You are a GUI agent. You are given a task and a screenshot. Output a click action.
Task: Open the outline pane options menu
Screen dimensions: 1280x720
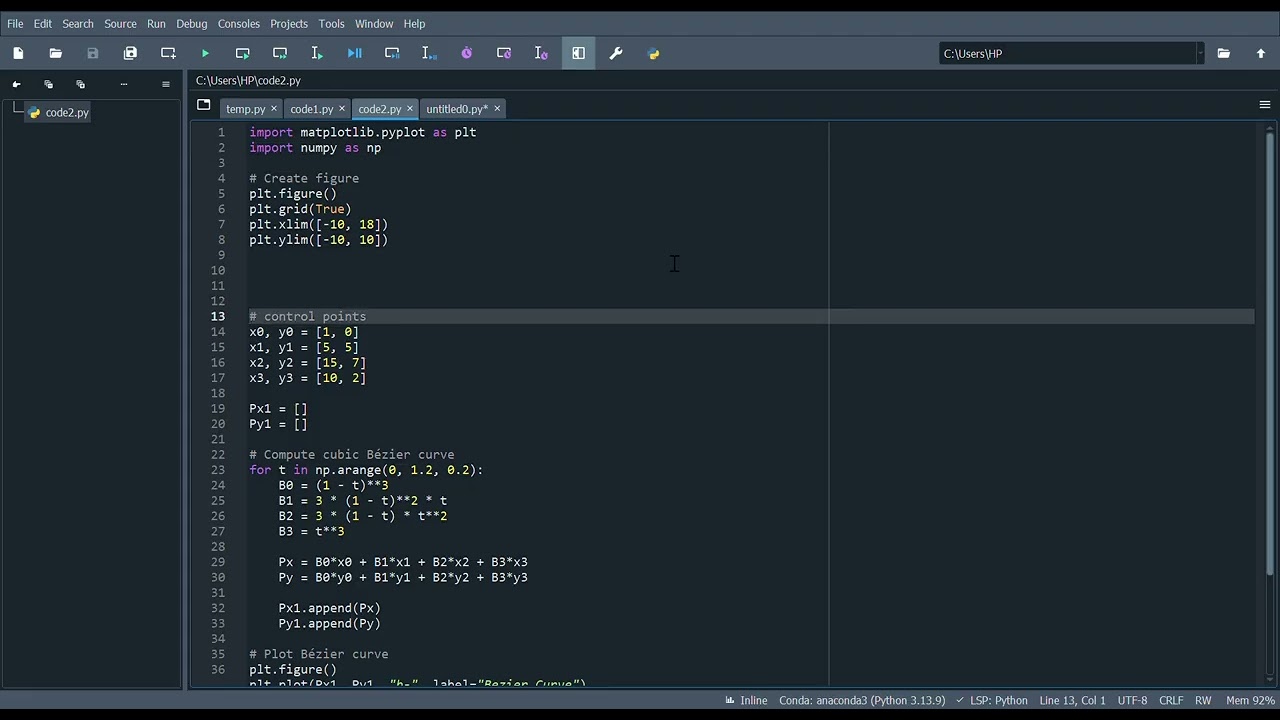(166, 84)
